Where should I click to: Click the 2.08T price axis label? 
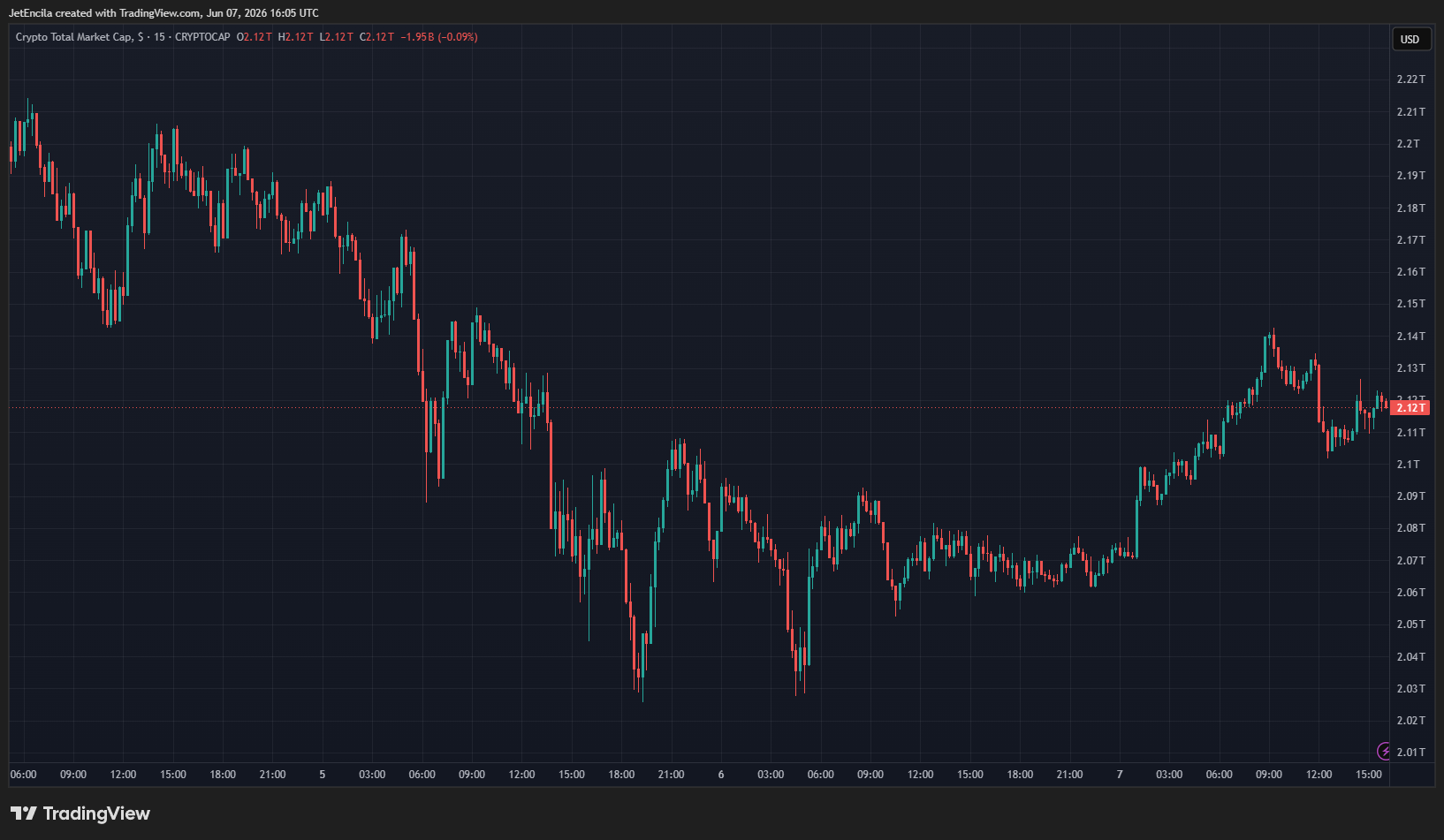(x=1410, y=528)
